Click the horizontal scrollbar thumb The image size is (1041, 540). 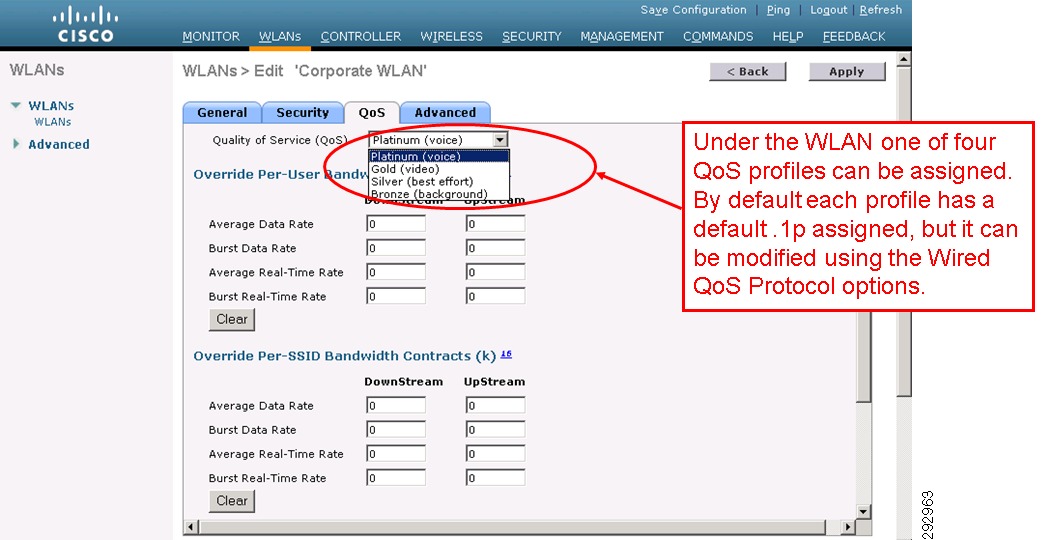pyautogui.click(x=513, y=527)
